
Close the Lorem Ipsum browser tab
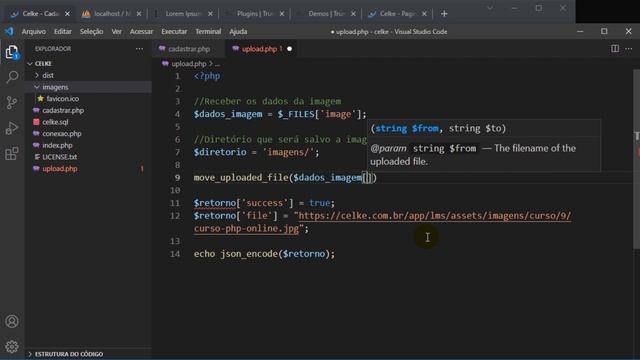point(210,14)
